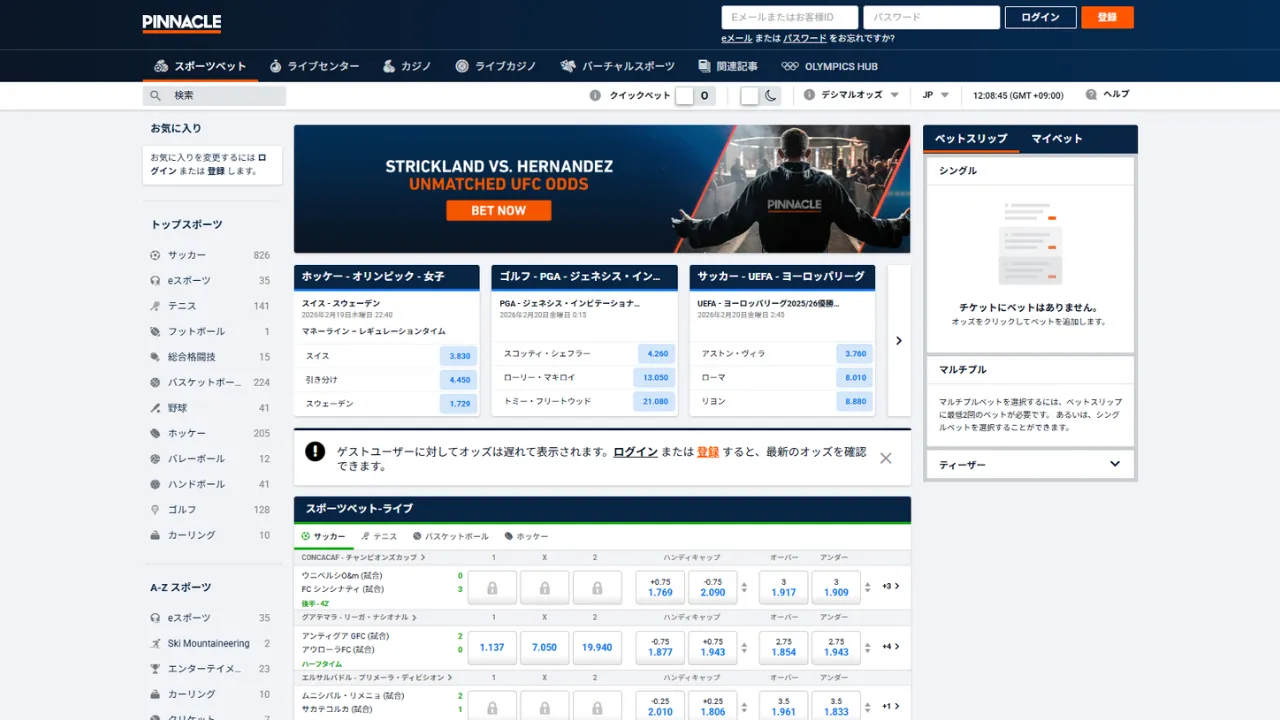Open the Live Casino menu item

(496, 66)
